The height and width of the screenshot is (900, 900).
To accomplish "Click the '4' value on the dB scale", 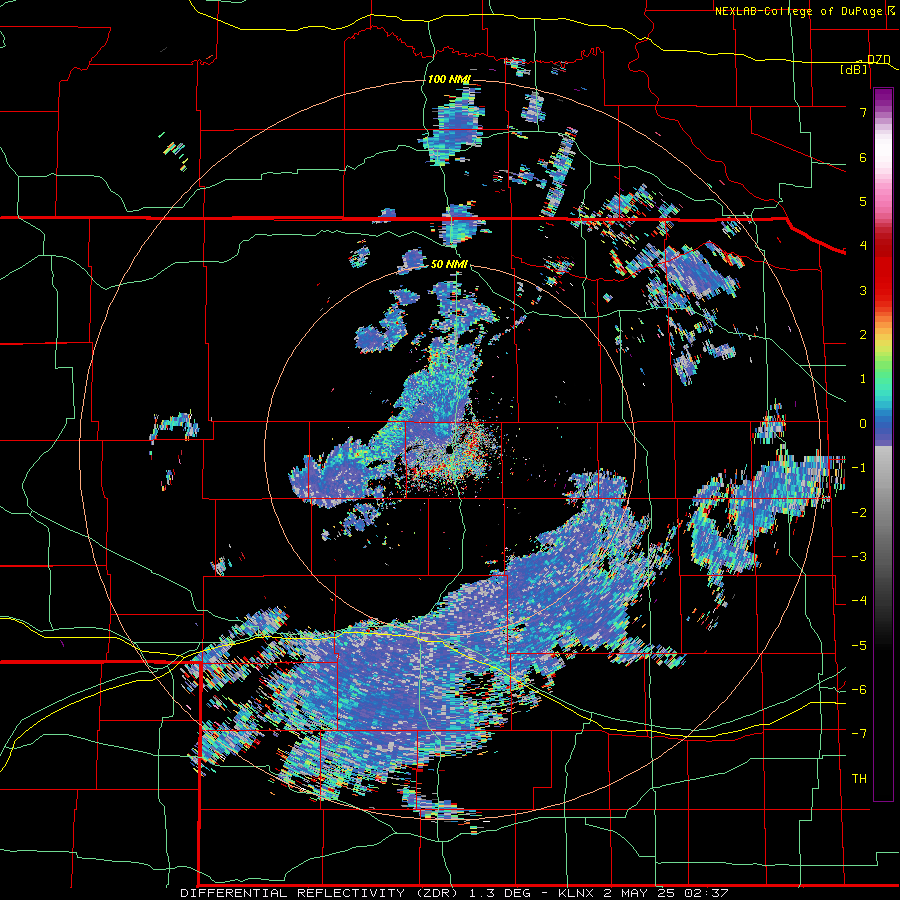I will 863,246.
